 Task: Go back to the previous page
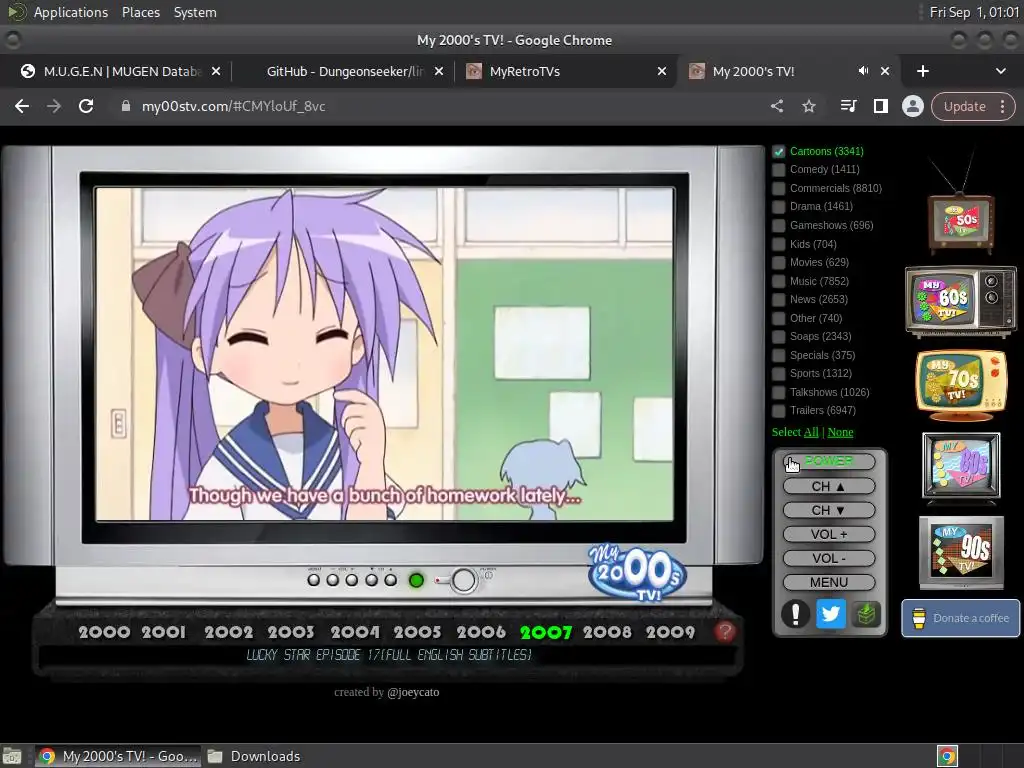[x=22, y=106]
